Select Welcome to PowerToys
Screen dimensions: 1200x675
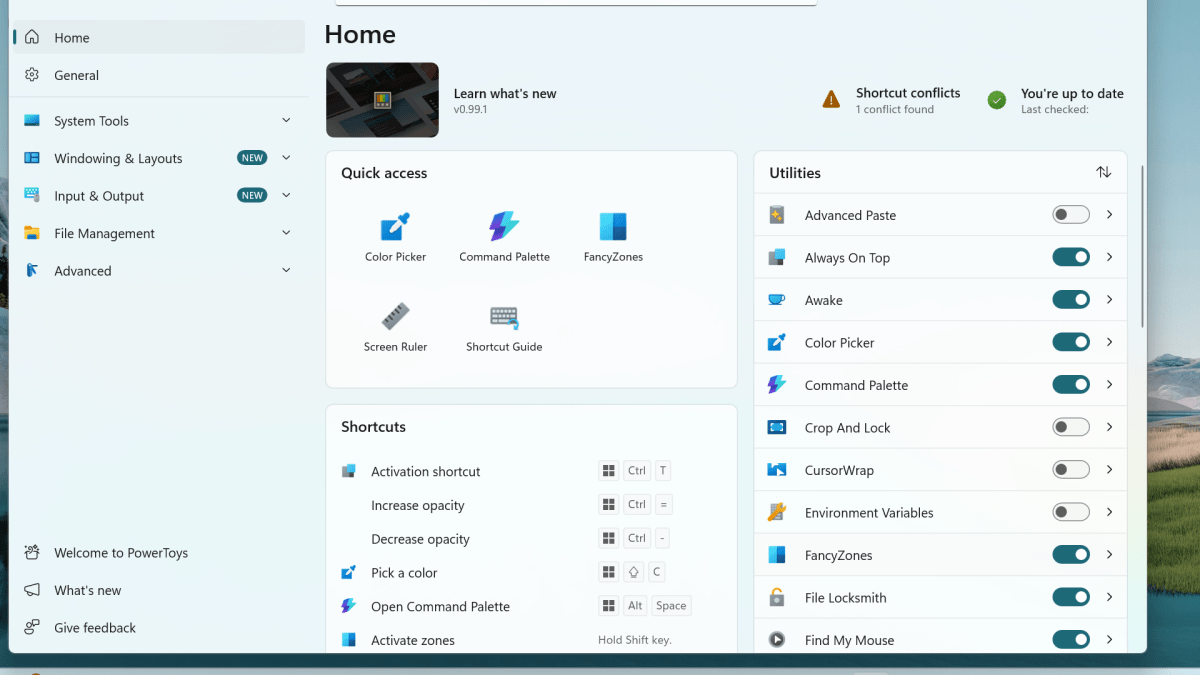(160, 553)
